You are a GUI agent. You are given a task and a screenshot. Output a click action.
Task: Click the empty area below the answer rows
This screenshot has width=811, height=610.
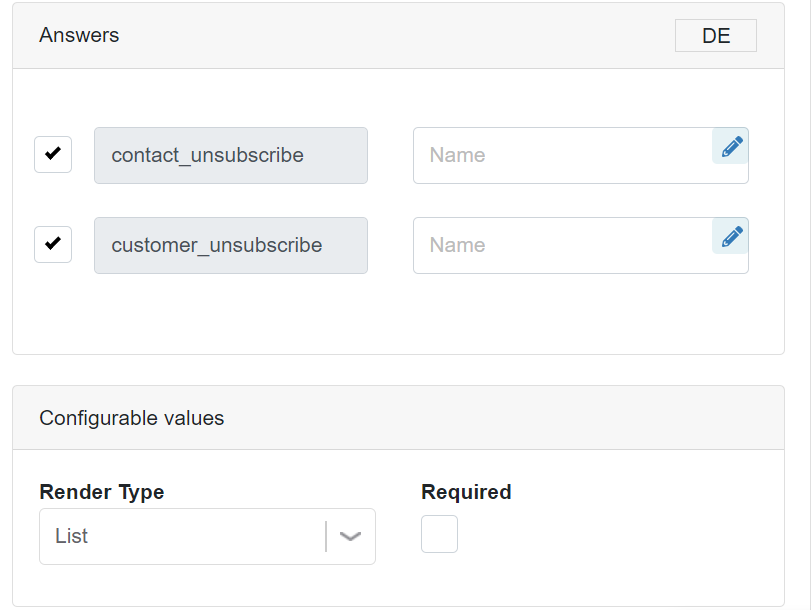[x=398, y=314]
